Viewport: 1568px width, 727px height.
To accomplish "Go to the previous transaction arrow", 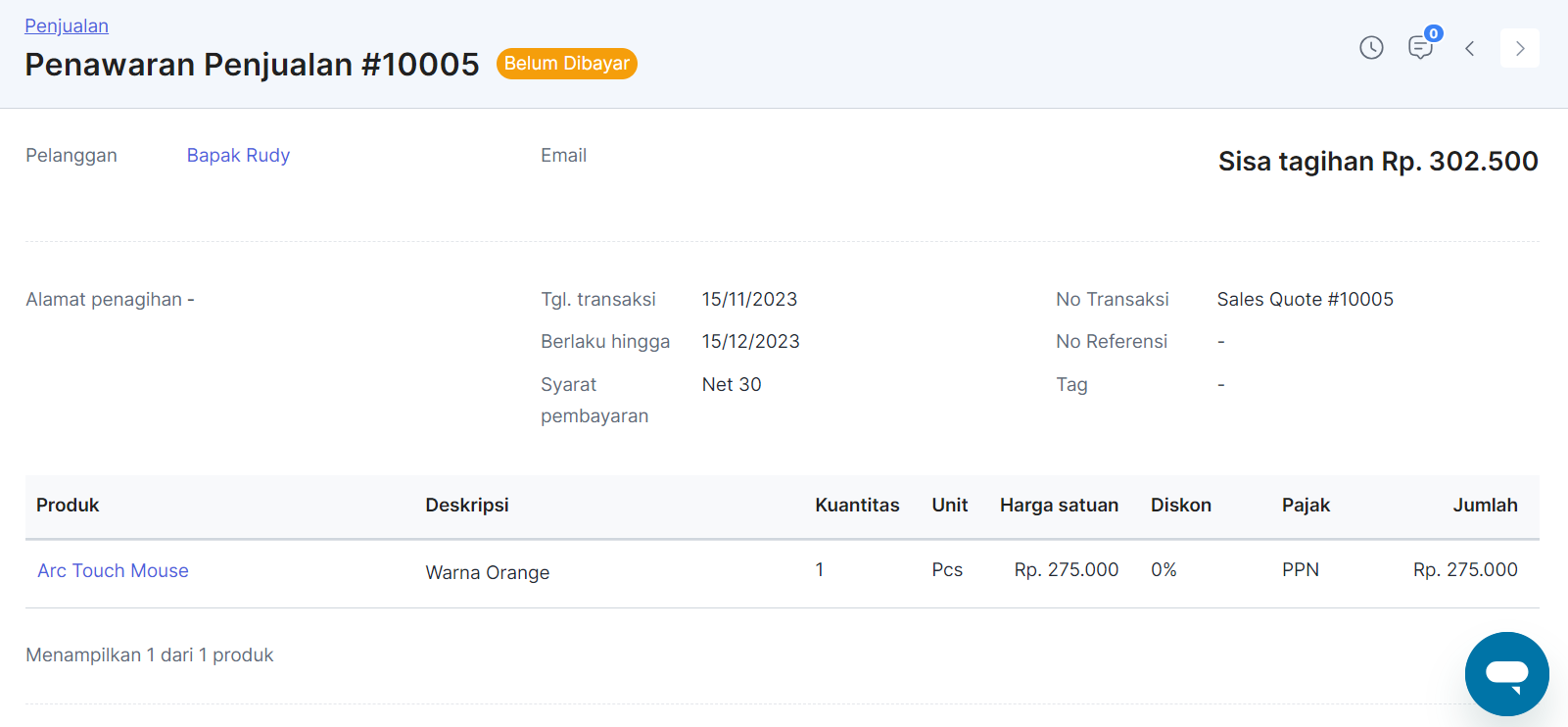I will click(1469, 48).
